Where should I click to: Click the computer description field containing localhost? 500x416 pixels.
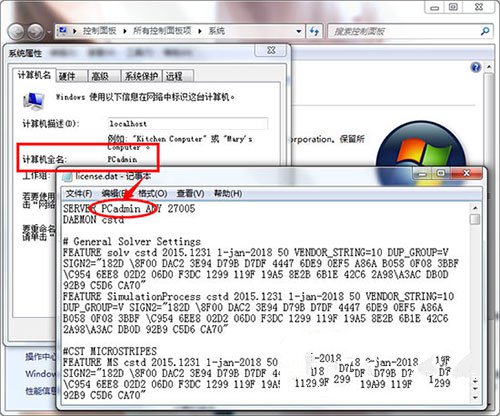[x=188, y=124]
